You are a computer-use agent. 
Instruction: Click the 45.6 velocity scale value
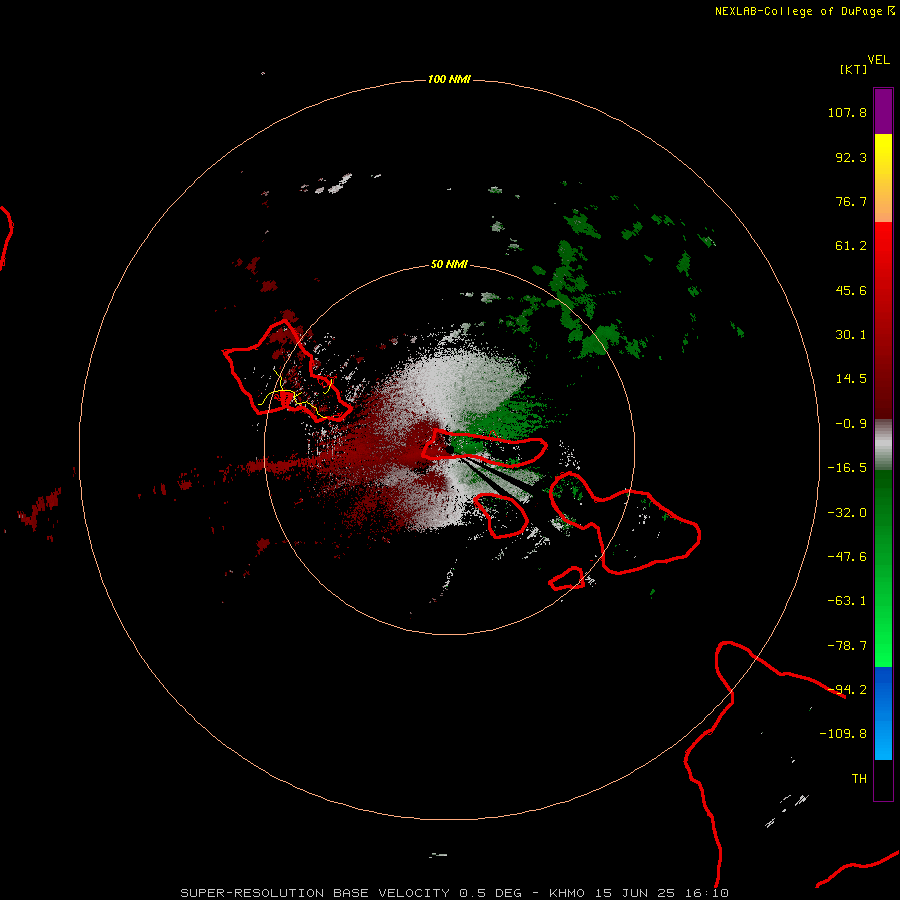[851, 290]
